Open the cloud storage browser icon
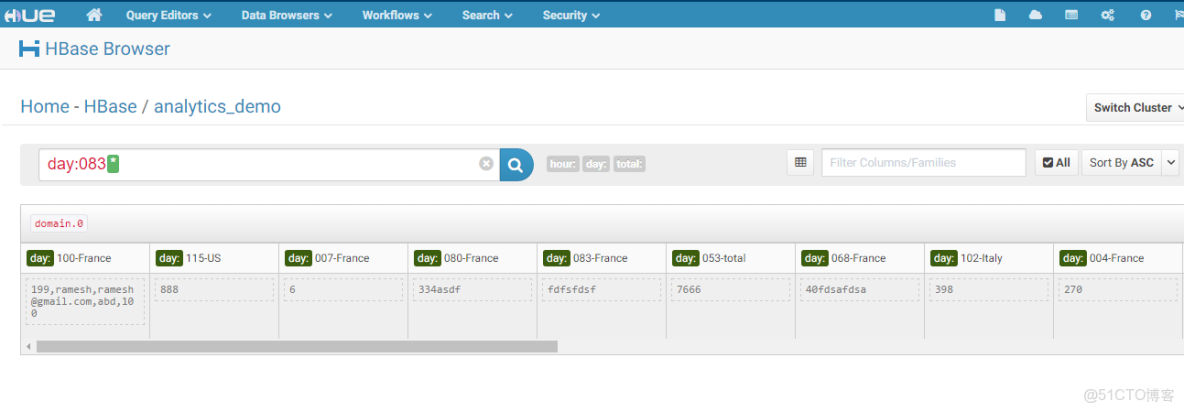Image resolution: width=1184 pixels, height=412 pixels. pyautogui.click(x=1035, y=15)
